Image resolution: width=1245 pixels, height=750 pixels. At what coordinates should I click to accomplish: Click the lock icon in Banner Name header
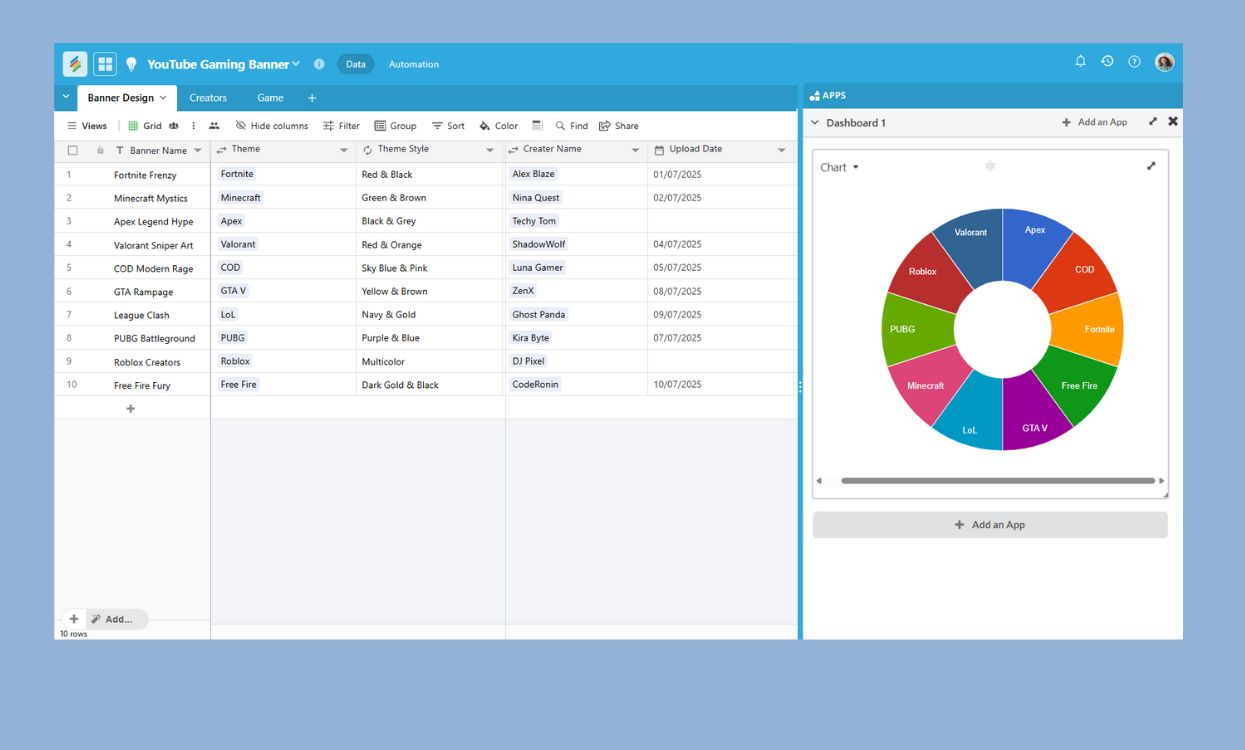pos(100,151)
